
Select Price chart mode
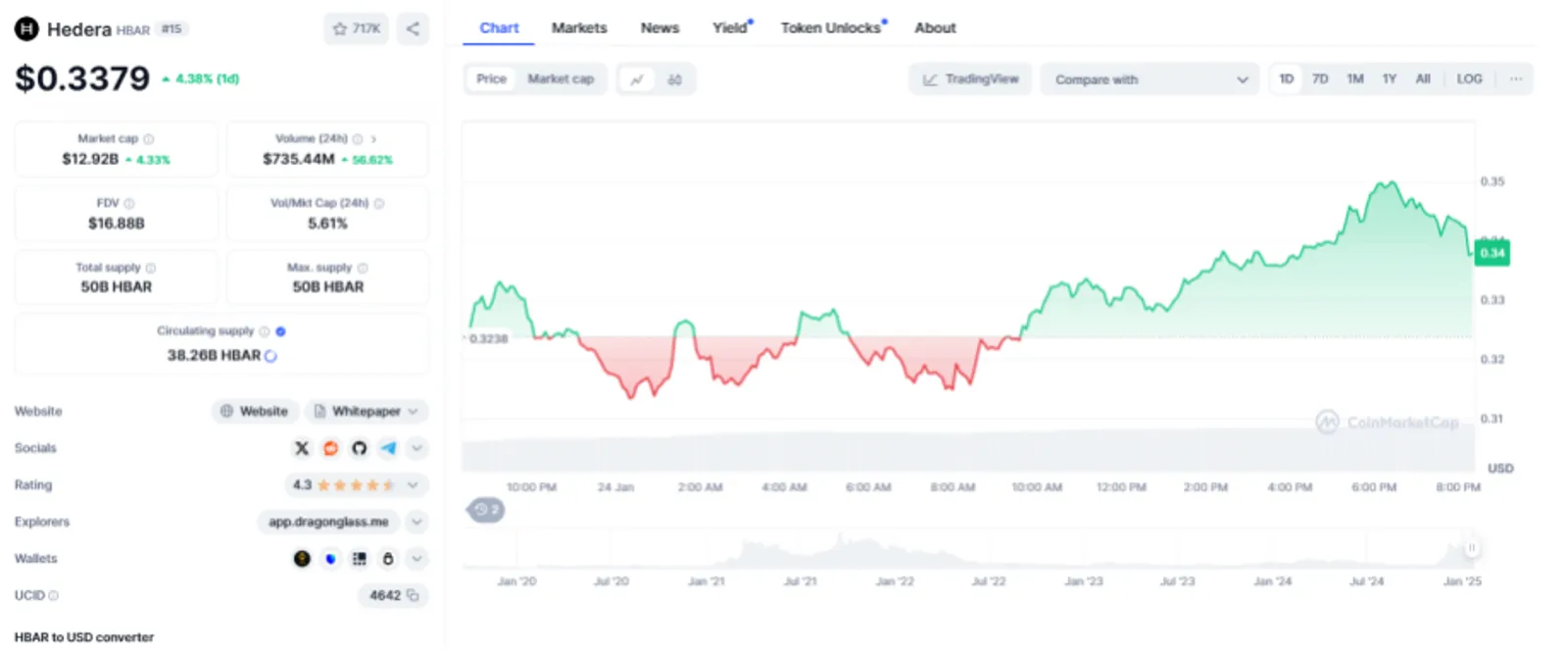point(492,79)
